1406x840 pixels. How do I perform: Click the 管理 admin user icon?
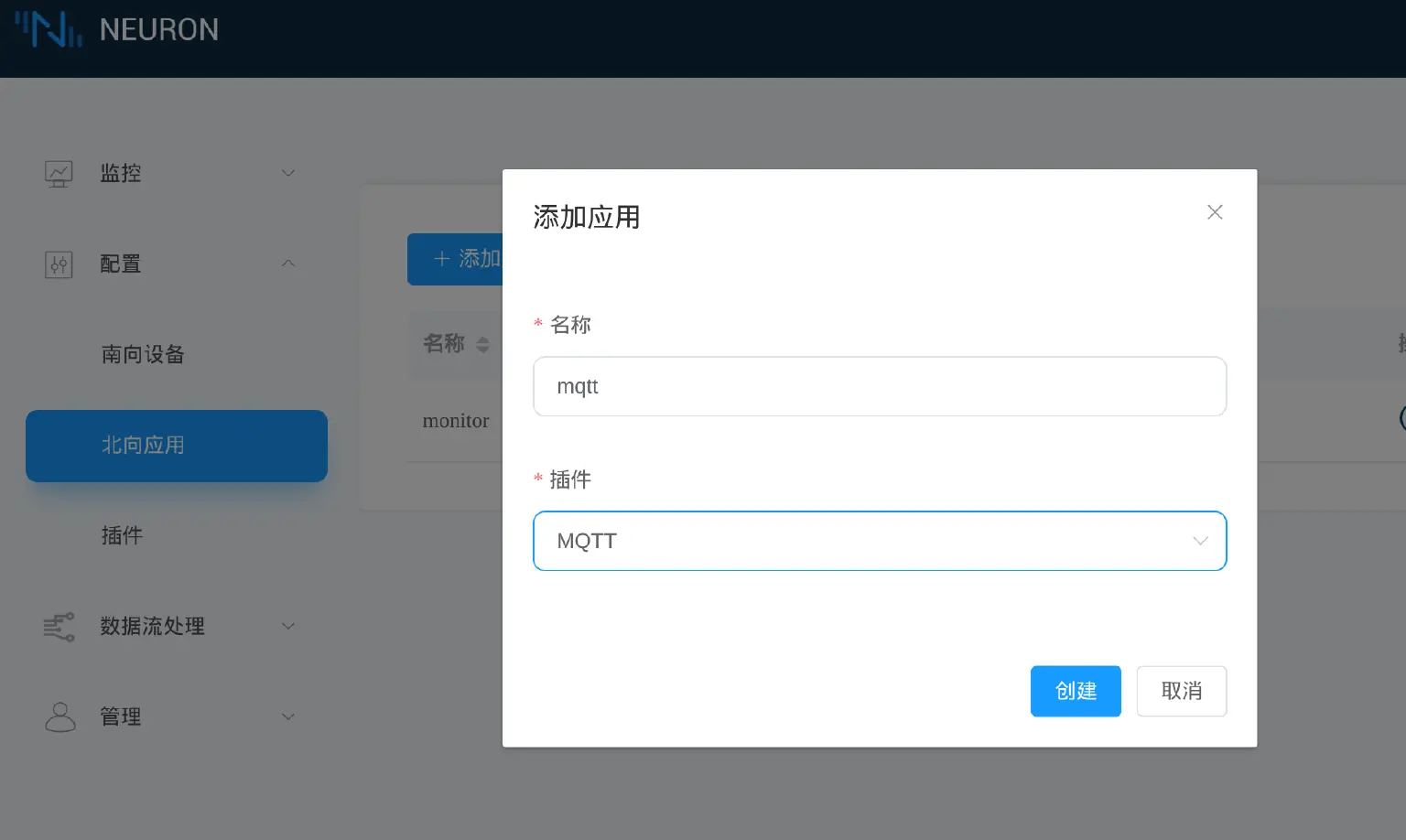tap(59, 716)
